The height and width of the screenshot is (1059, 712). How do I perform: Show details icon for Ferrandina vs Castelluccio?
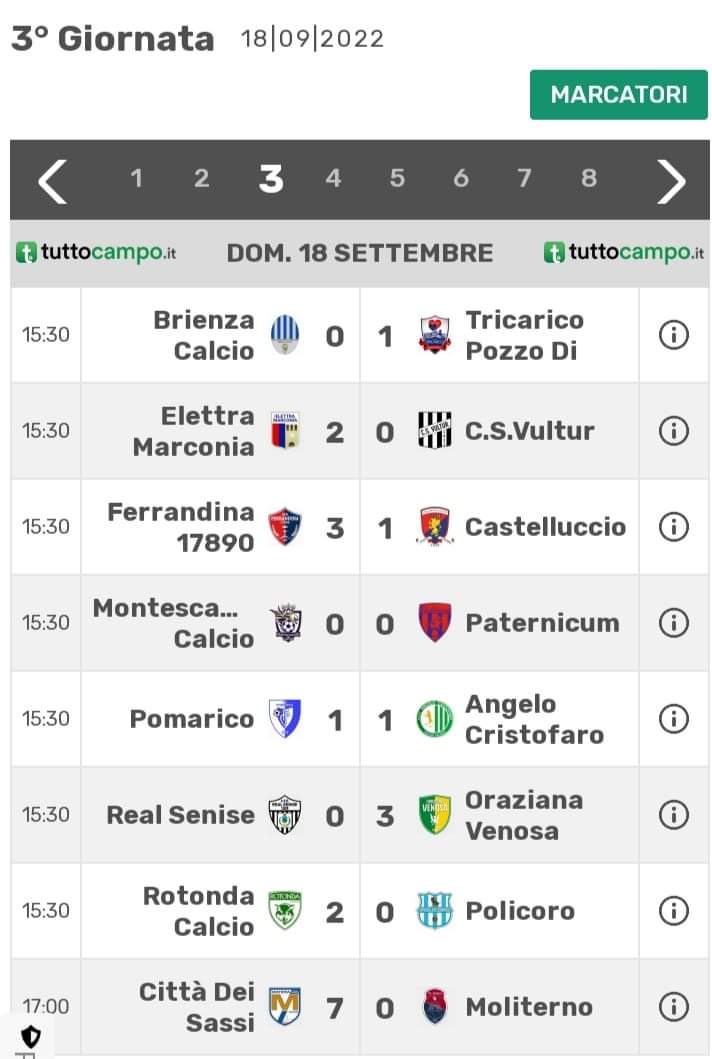click(x=673, y=526)
